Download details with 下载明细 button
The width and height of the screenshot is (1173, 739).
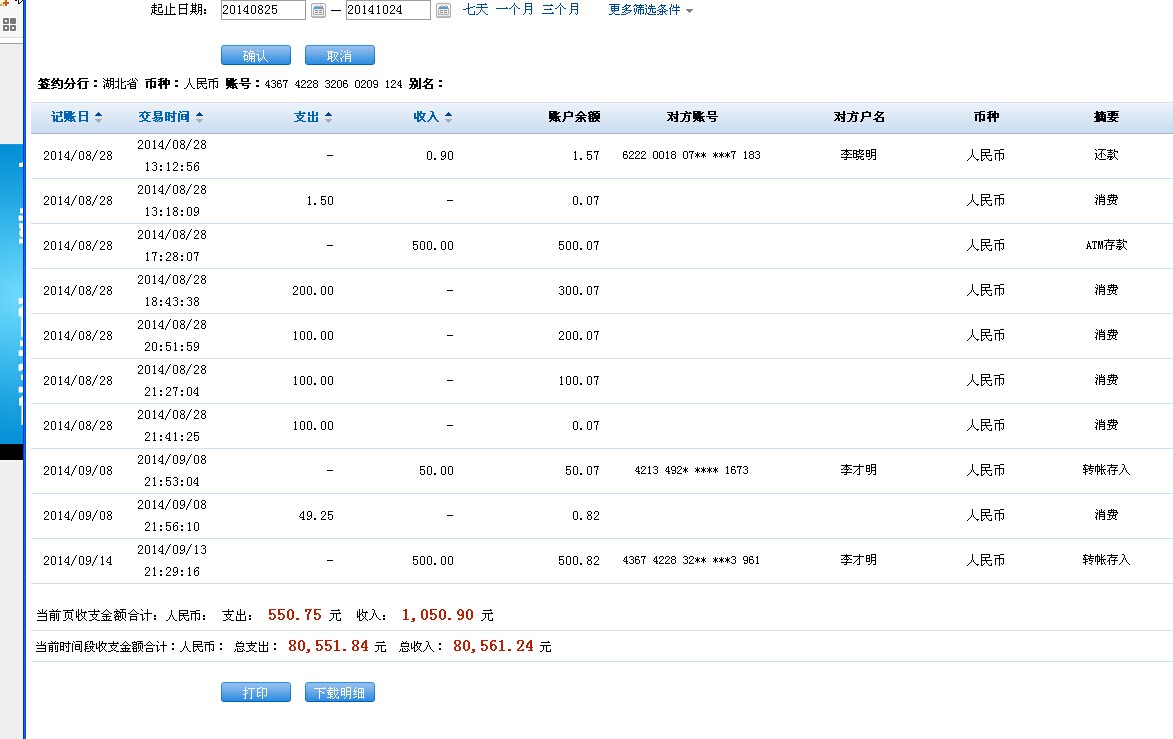pos(339,692)
